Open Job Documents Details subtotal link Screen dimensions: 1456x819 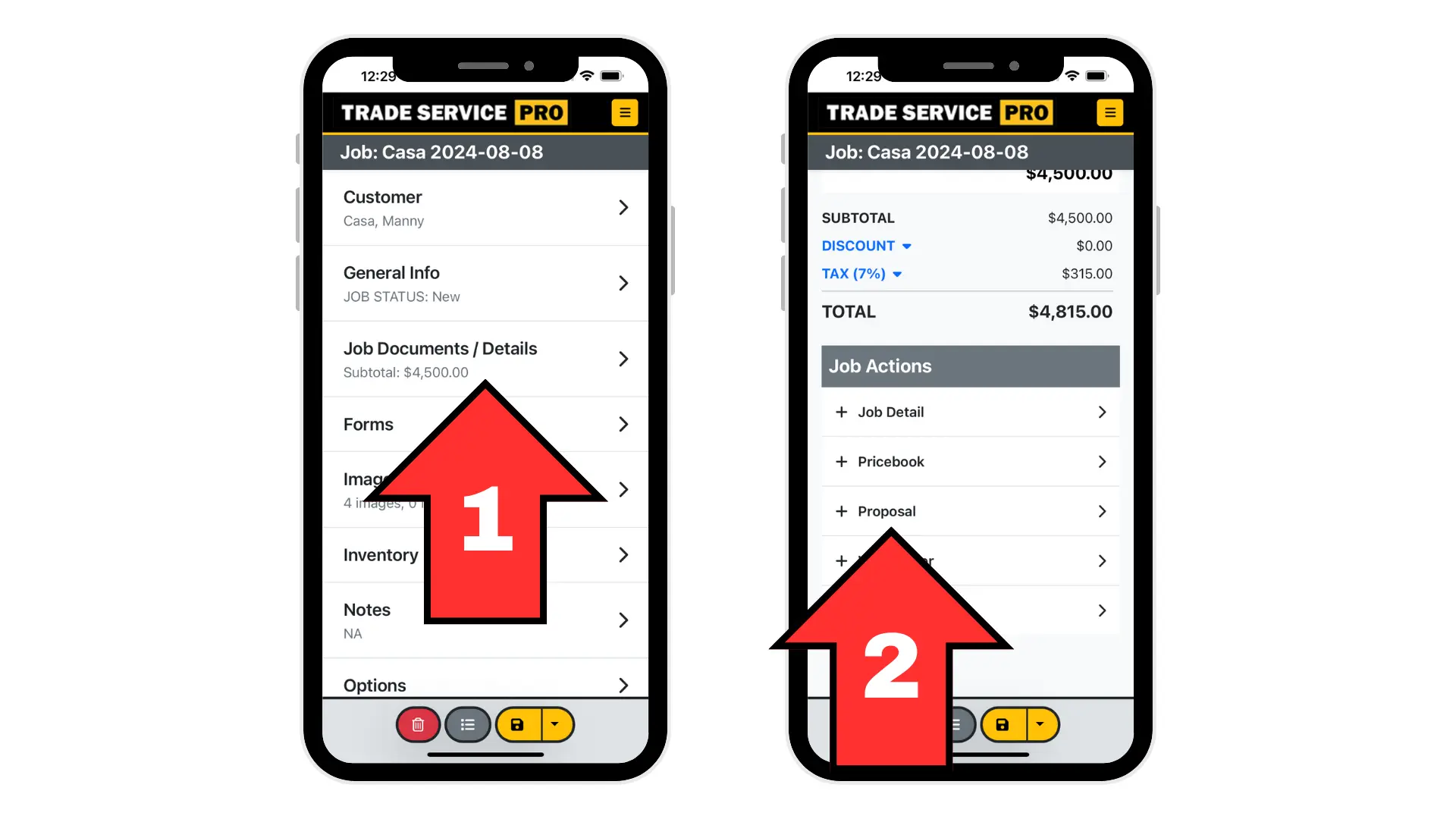485,358
